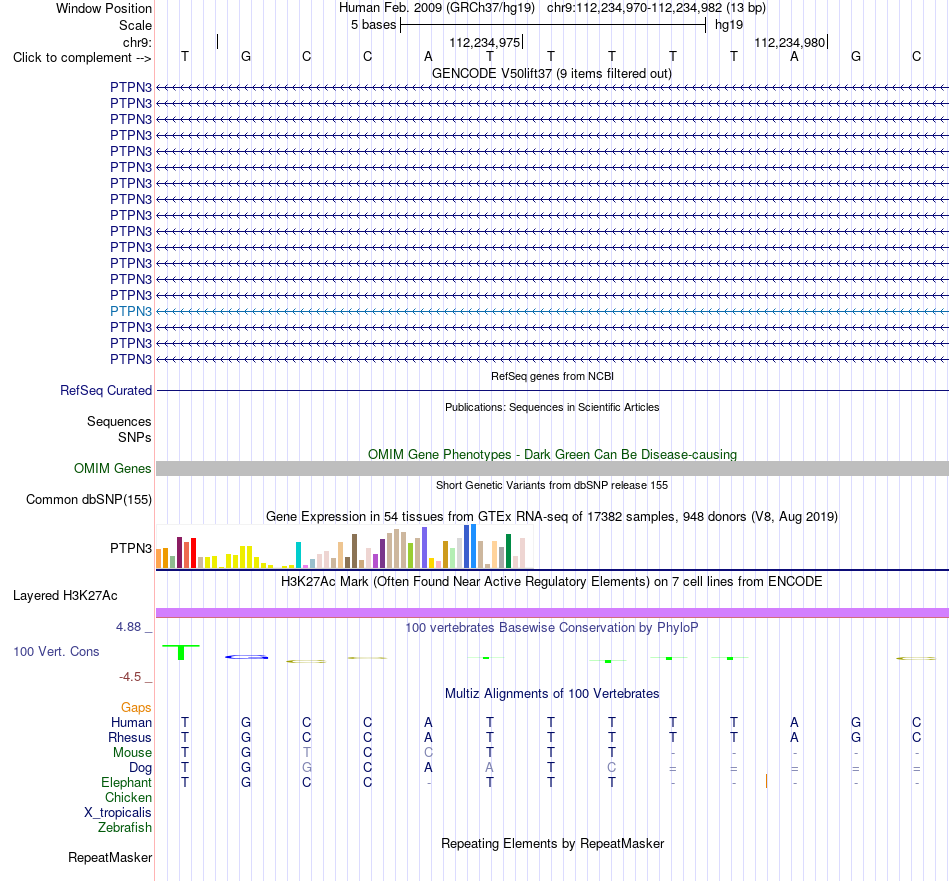Open 'Repeating Elements by RepeatMasker' title
The image size is (950, 881).
click(x=552, y=843)
